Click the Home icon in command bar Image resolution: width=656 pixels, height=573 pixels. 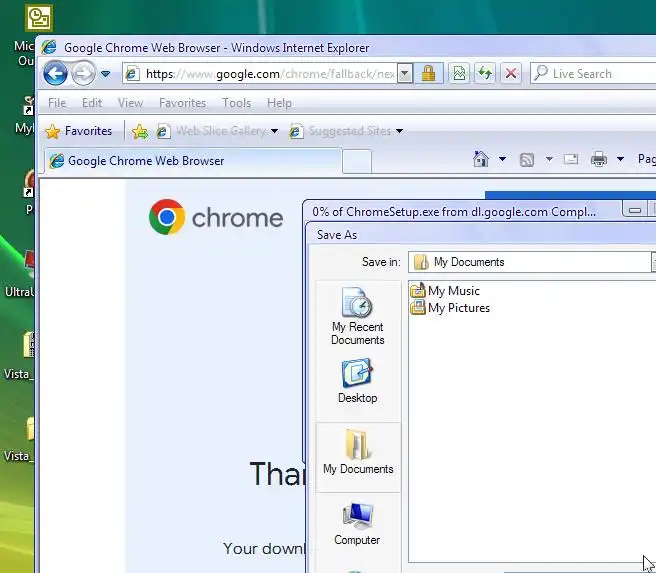(x=481, y=159)
